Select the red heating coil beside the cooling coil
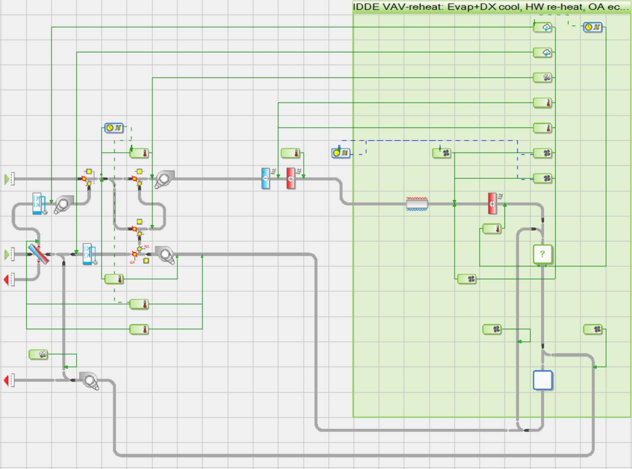The height and width of the screenshot is (469, 632). click(291, 178)
